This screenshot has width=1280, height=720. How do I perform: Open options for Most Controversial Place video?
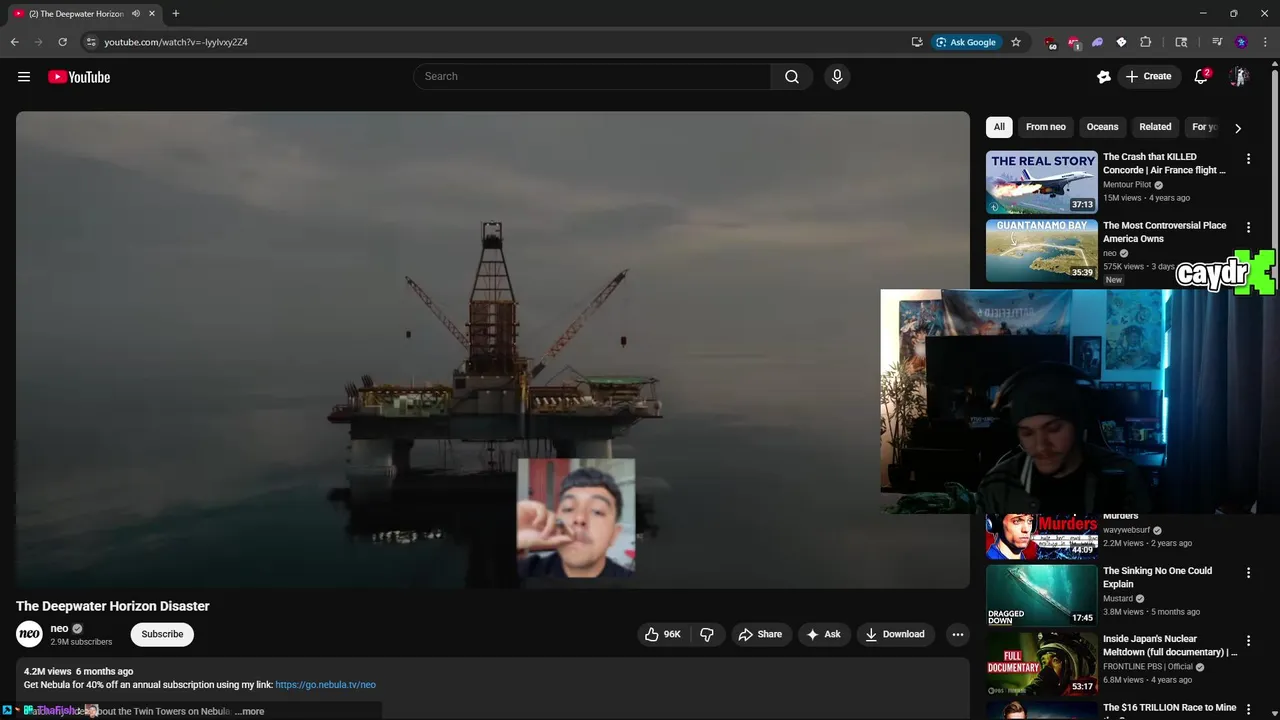pyautogui.click(x=1248, y=228)
